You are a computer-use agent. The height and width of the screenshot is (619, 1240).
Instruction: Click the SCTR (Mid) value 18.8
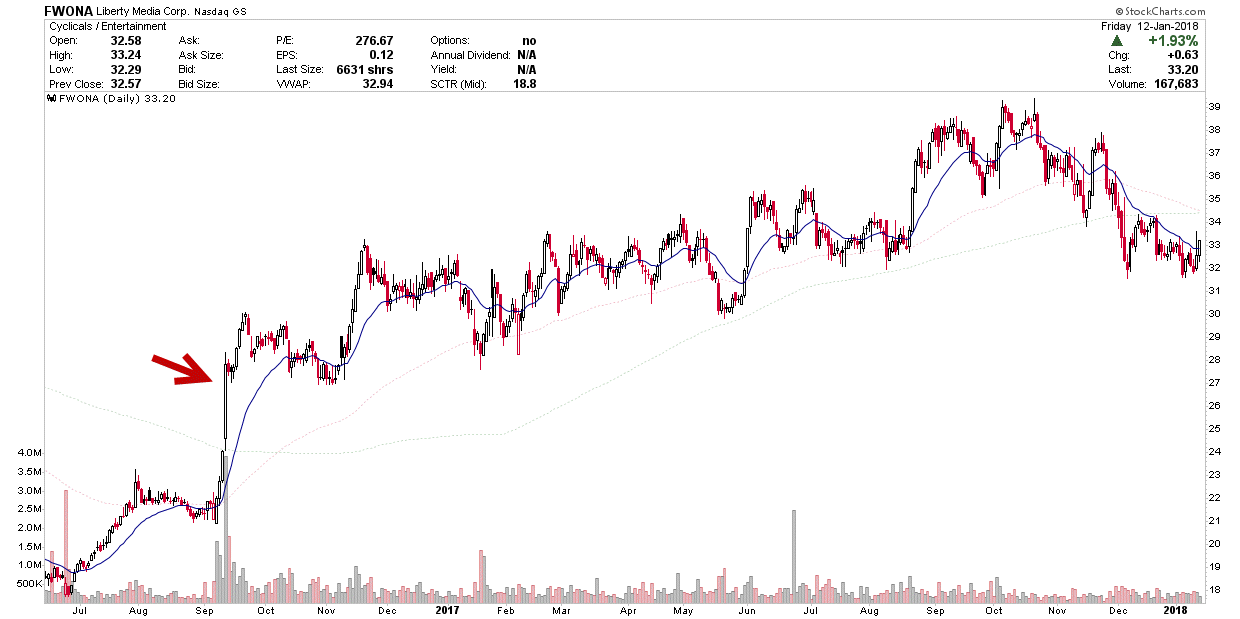(525, 84)
